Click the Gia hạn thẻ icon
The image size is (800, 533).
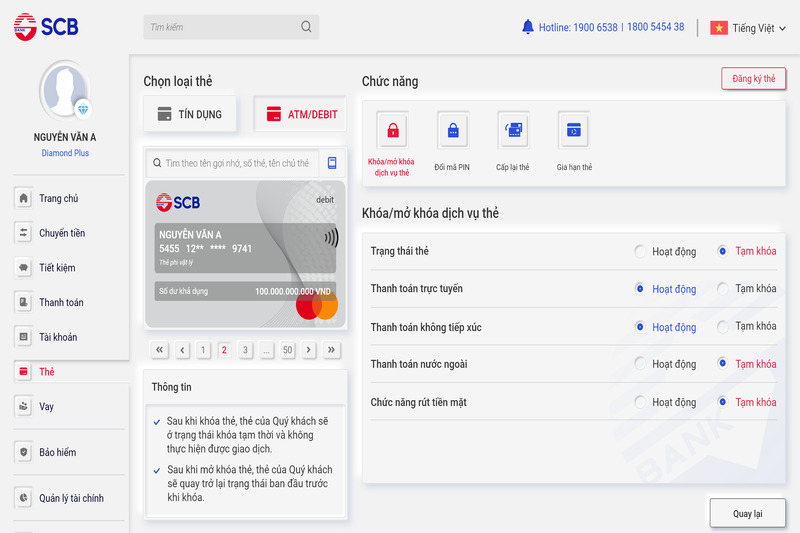coord(574,130)
